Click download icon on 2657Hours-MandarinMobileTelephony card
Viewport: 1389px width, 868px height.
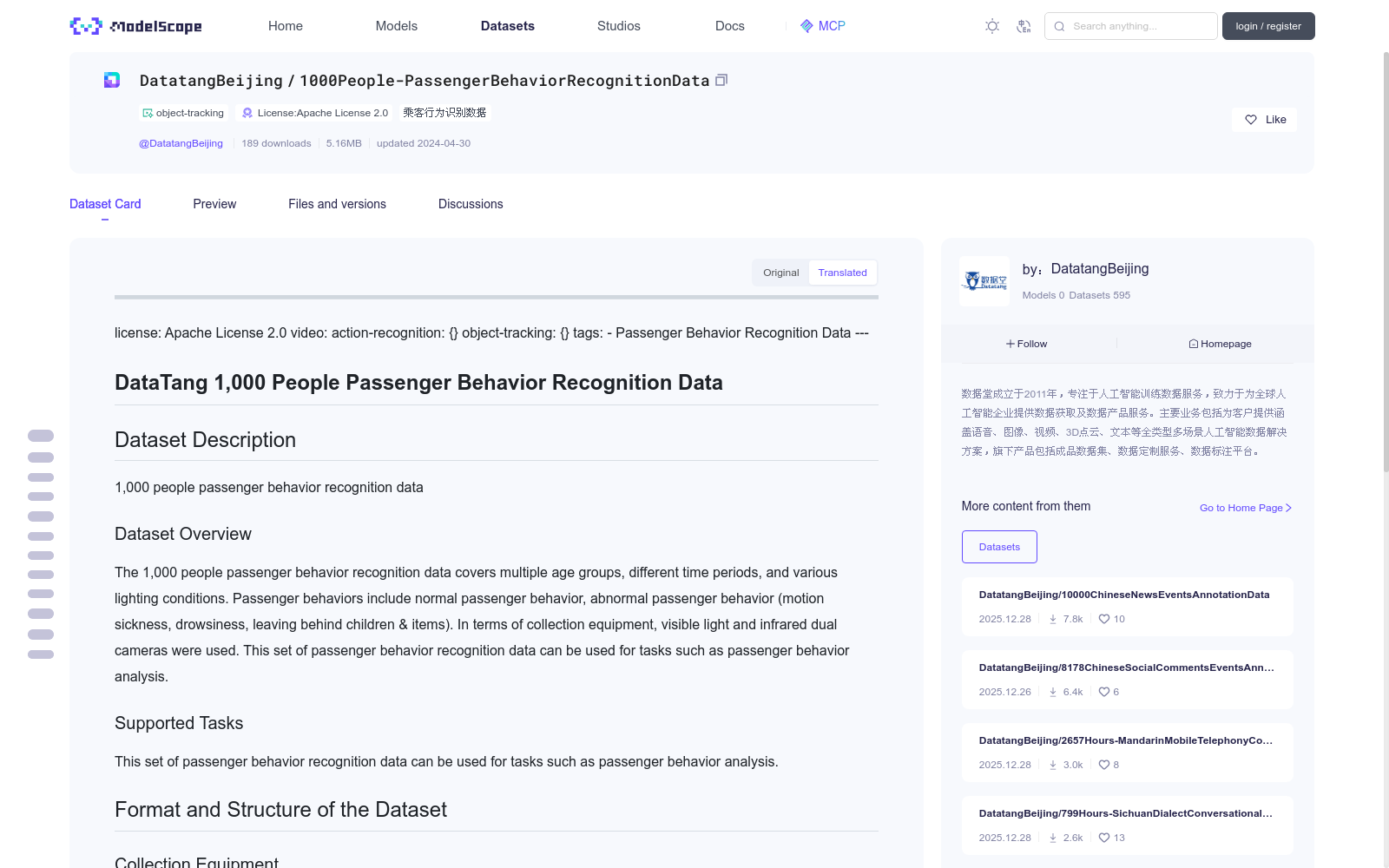pos(1053,765)
